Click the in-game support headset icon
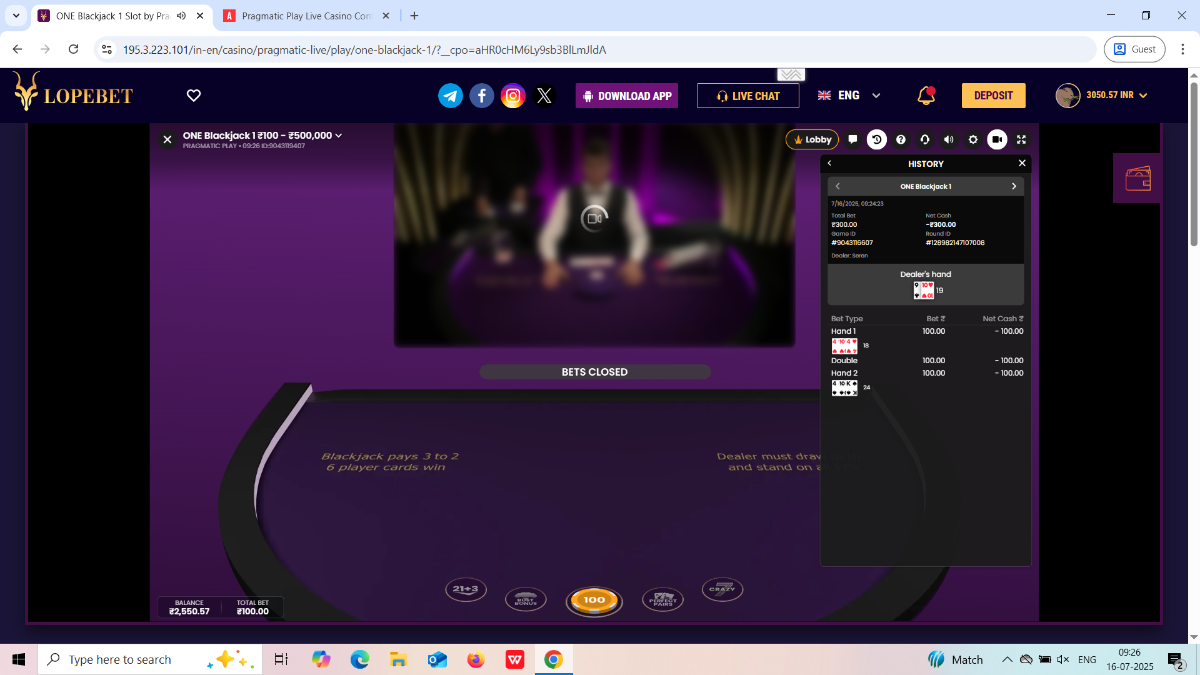Viewport: 1200px width, 675px height. click(925, 140)
